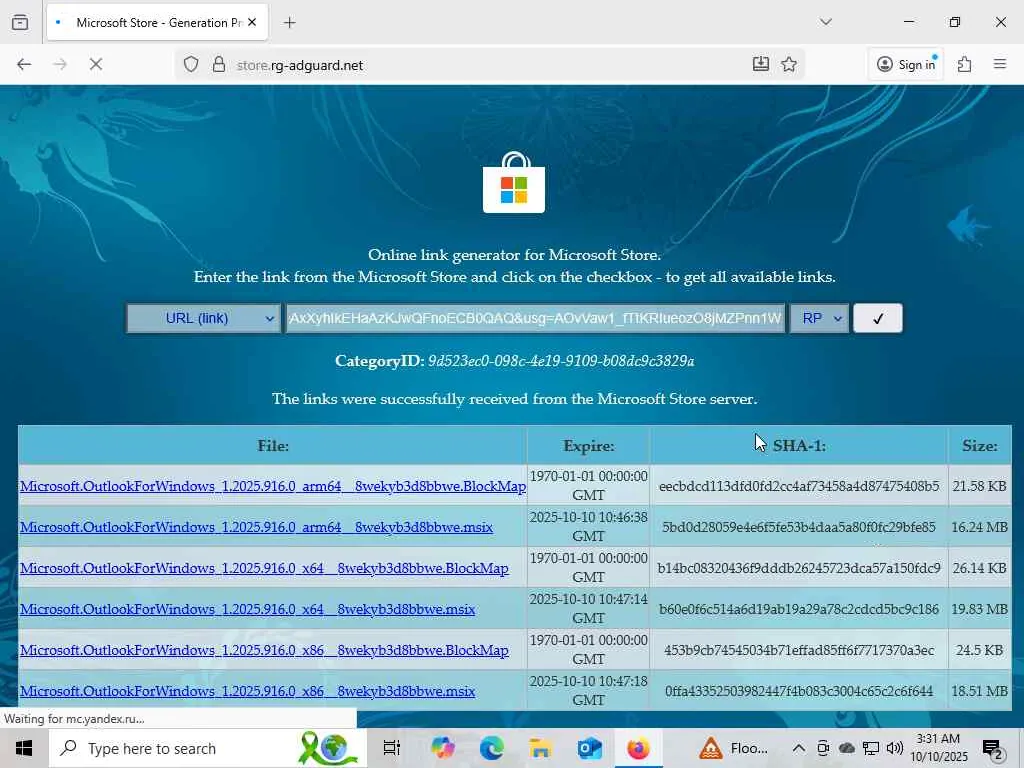The image size is (1024, 768).
Task: Show hidden system tray icons
Action: [799, 748]
